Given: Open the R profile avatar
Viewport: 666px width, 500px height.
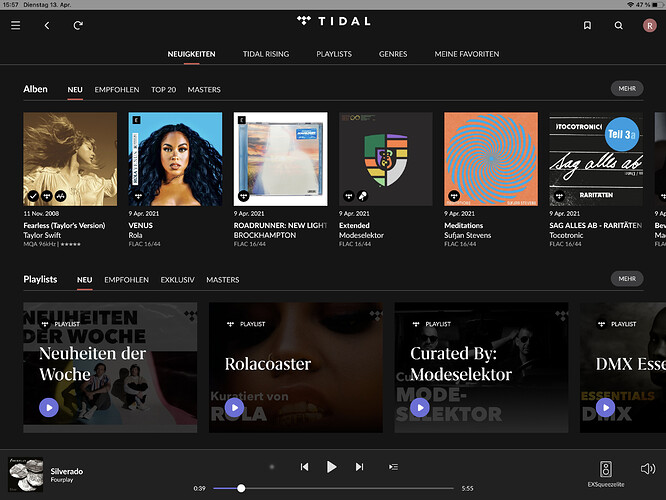Looking at the screenshot, I should pos(649,25).
